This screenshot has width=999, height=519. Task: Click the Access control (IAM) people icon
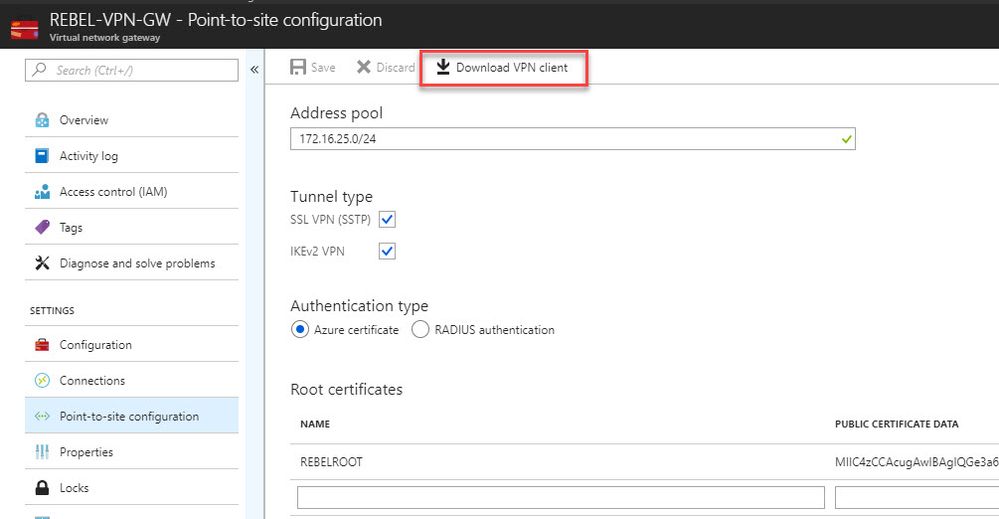(x=42, y=192)
